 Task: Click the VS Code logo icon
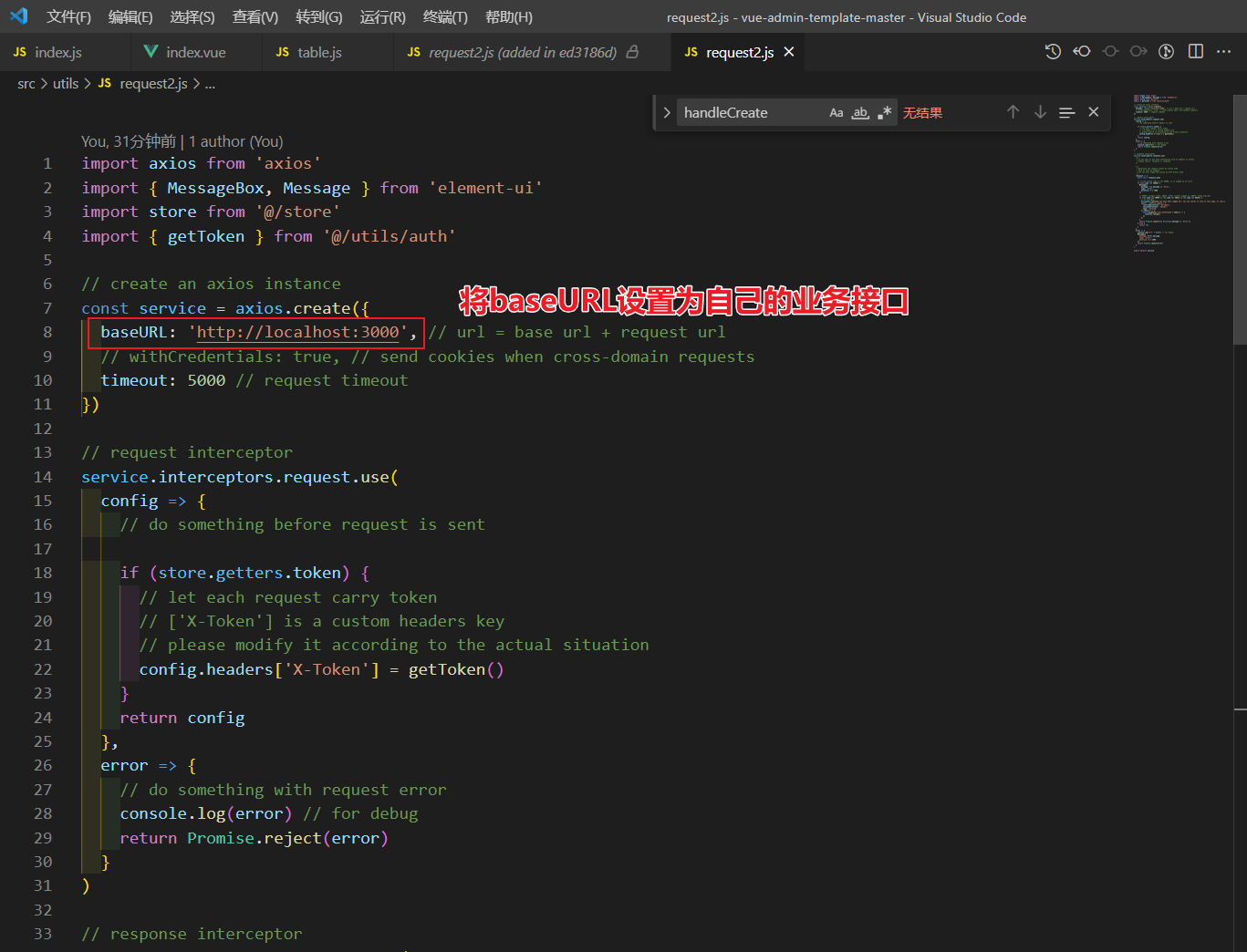19,16
